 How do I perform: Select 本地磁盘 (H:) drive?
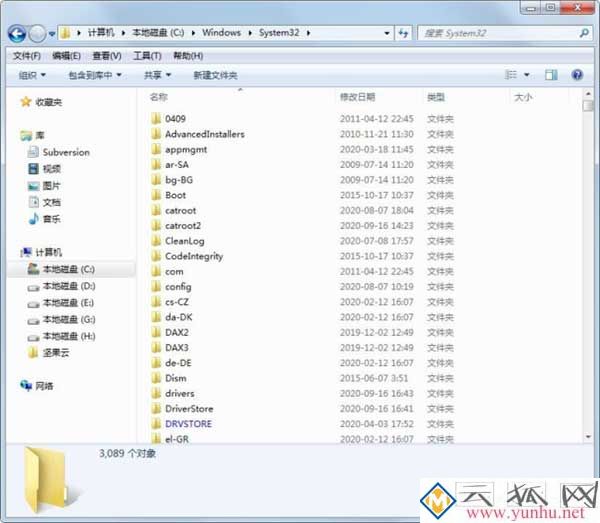61,336
